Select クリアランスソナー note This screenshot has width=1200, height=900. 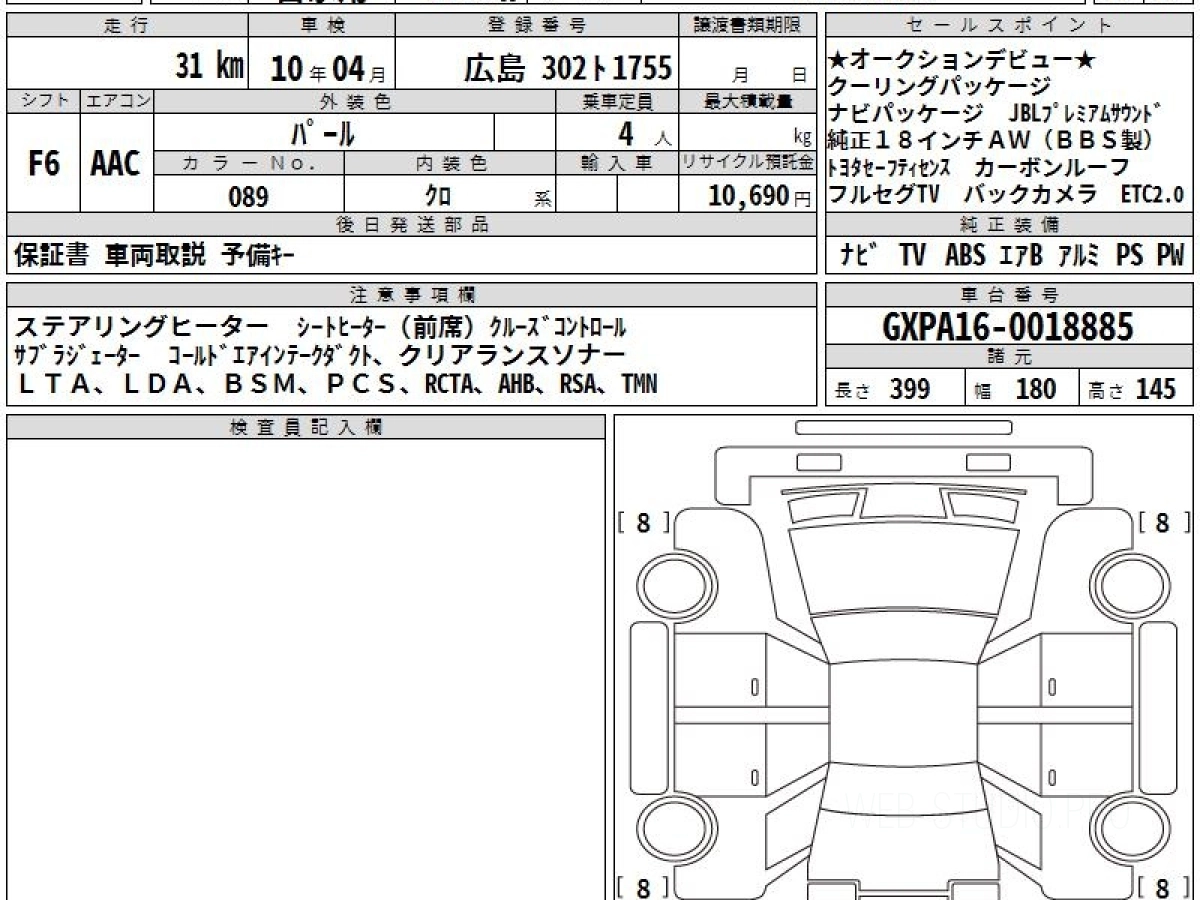click(512, 355)
